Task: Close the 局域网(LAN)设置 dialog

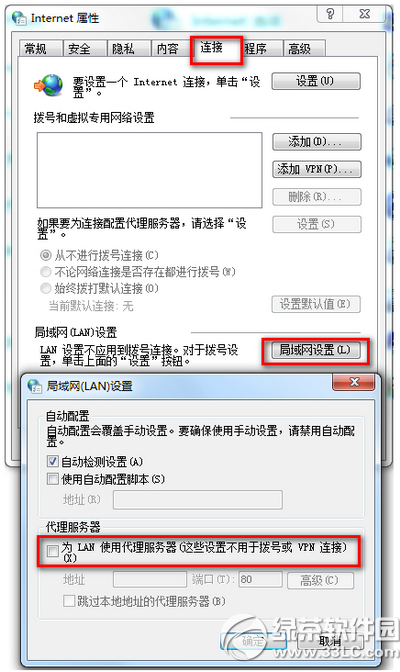Action: (x=354, y=382)
